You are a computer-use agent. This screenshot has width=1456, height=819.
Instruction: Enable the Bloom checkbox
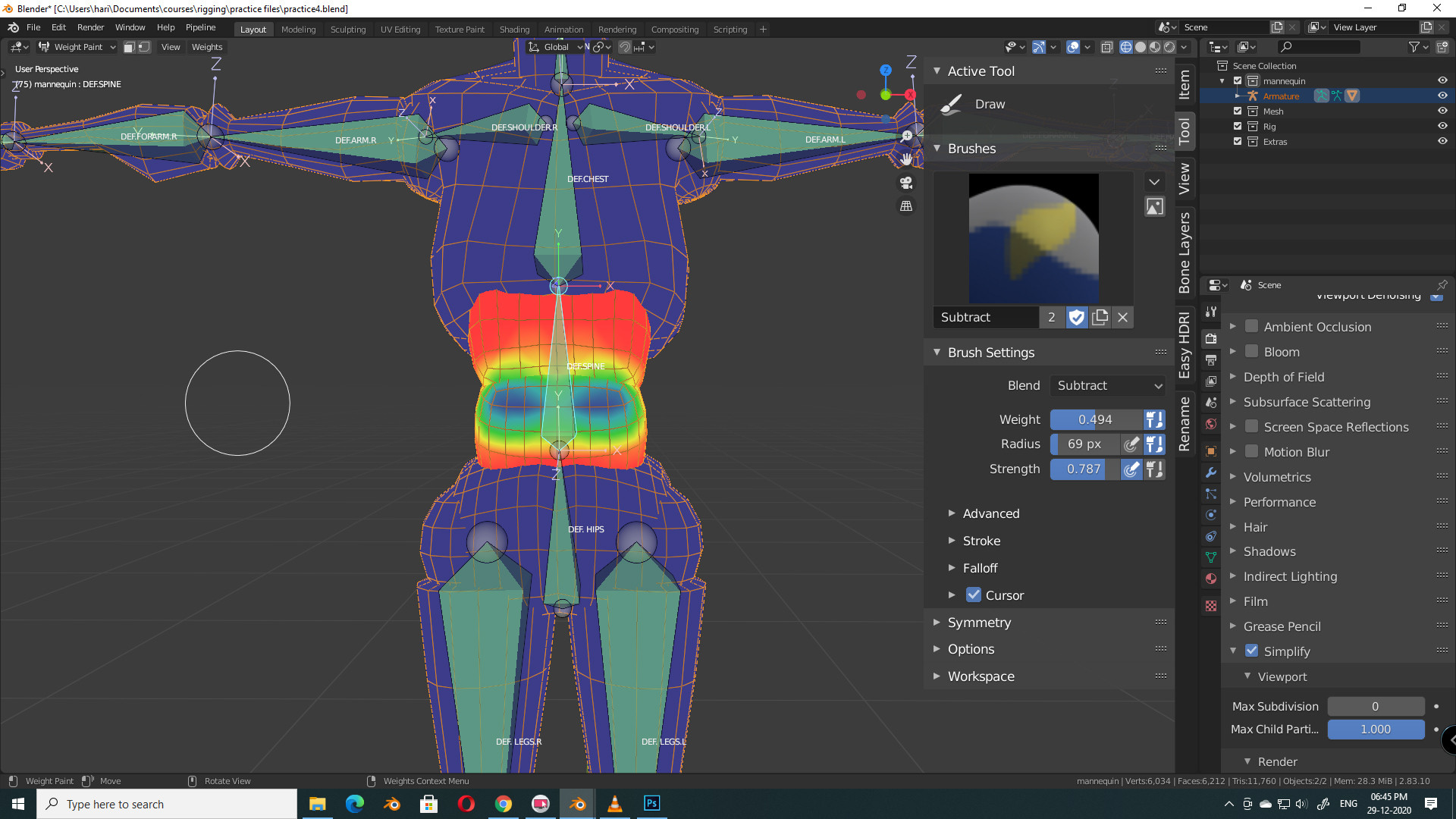click(x=1252, y=351)
